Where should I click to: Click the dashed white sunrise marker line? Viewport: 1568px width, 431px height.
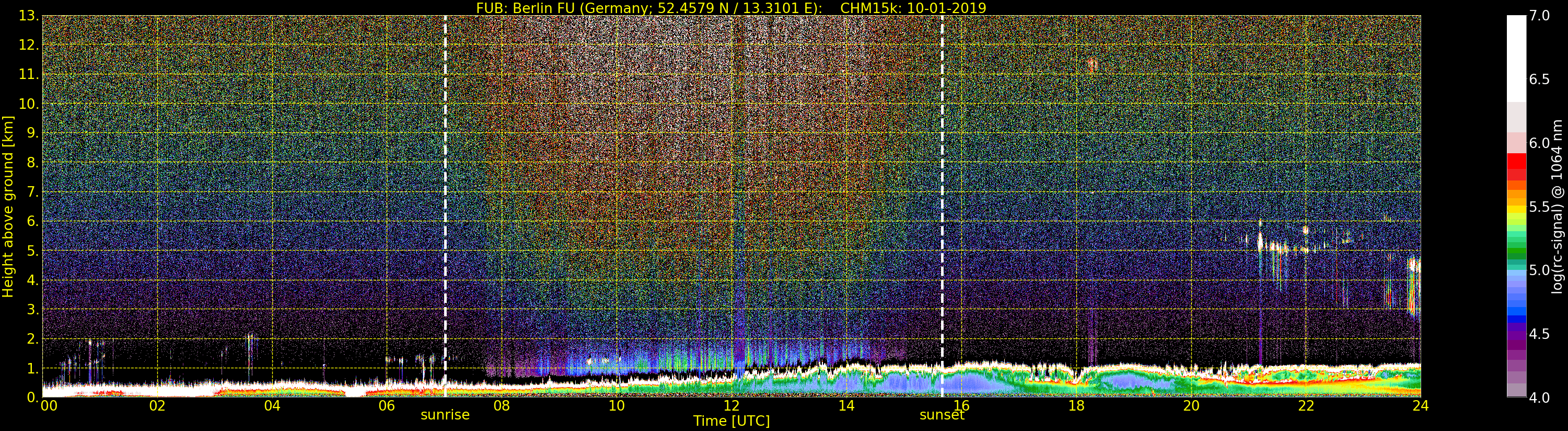[x=445, y=207]
